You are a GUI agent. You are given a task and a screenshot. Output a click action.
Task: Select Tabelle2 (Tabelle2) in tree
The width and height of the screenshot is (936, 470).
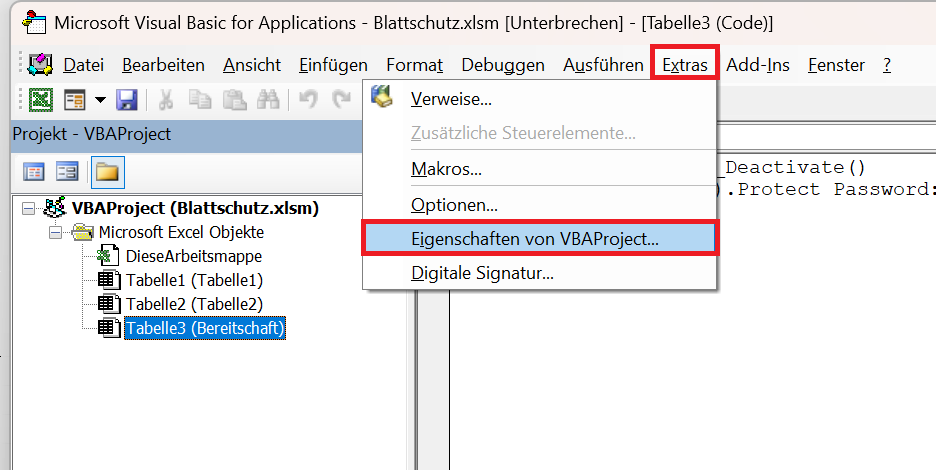[195, 304]
